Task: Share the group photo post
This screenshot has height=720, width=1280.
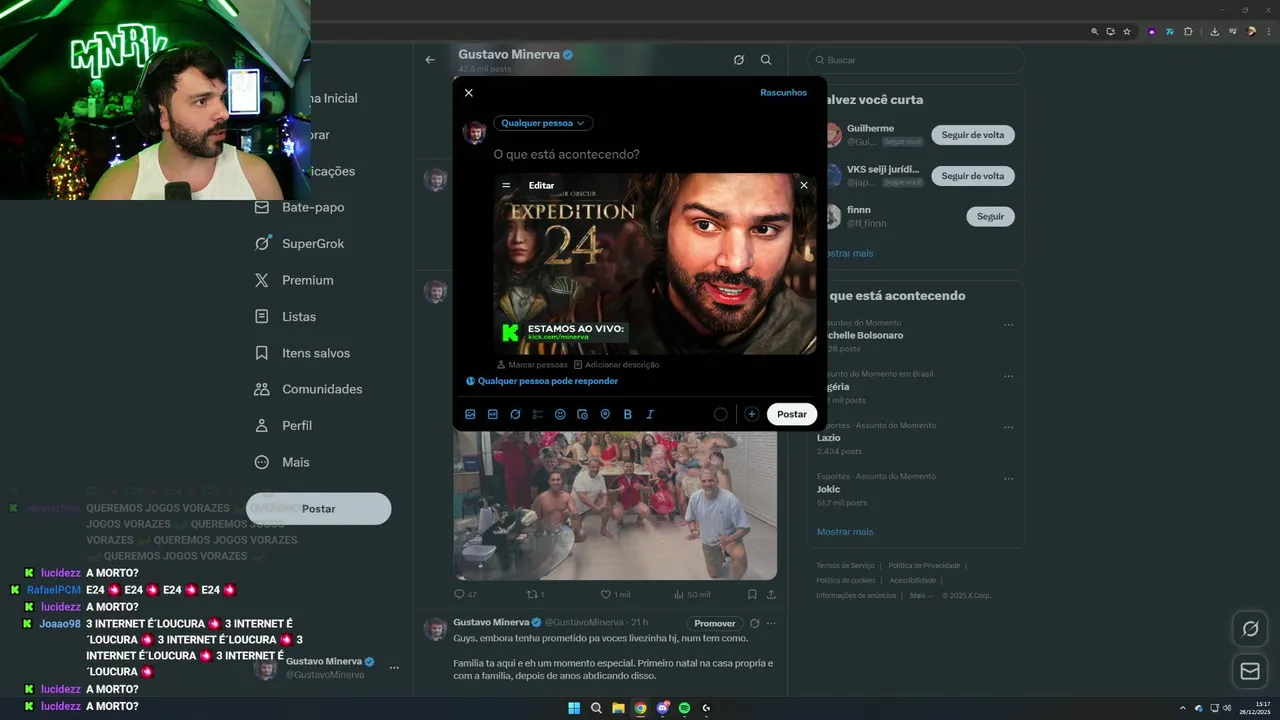Action: 771,594
